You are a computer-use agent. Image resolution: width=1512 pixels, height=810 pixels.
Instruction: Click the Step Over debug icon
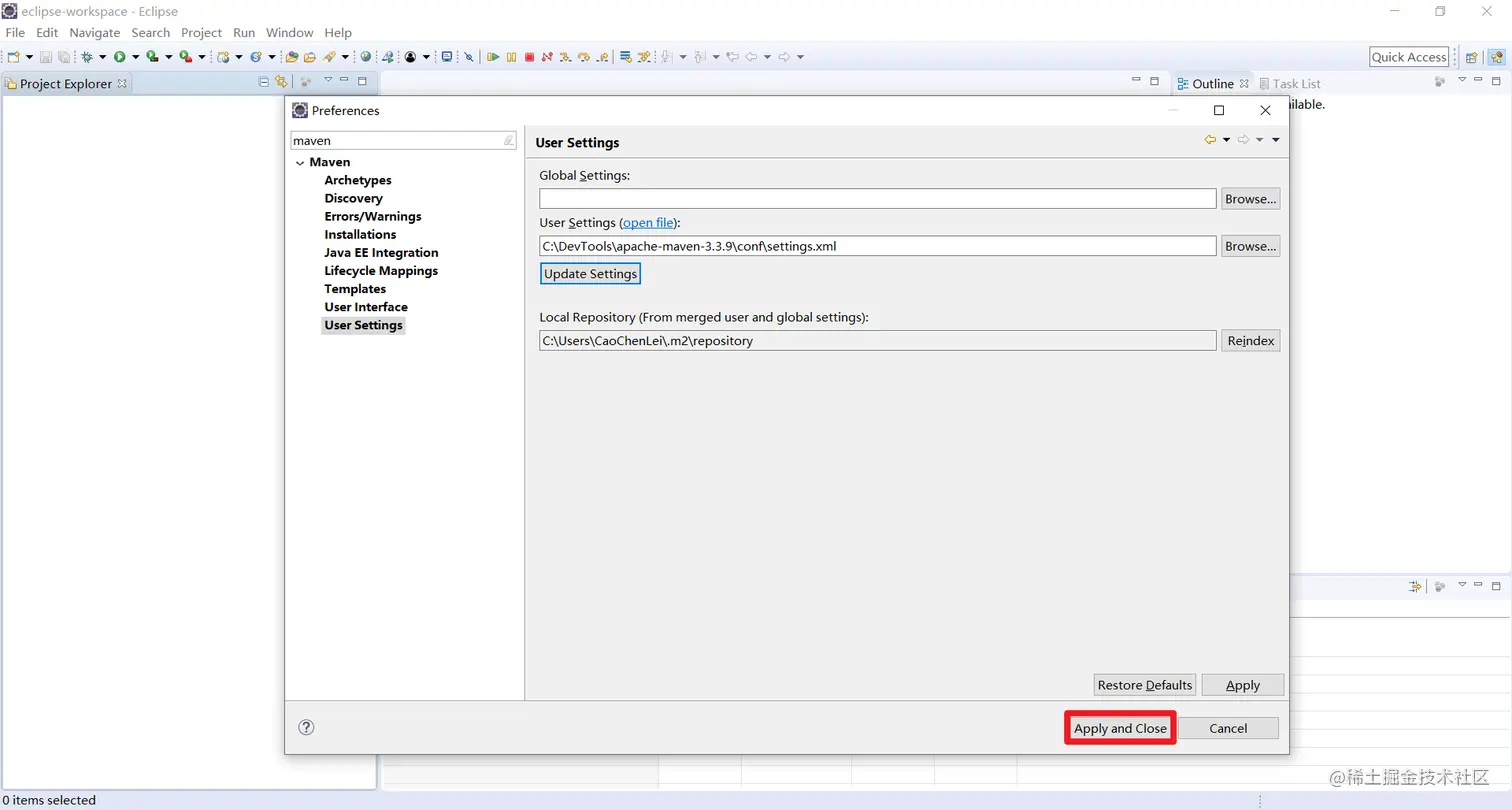click(x=584, y=57)
